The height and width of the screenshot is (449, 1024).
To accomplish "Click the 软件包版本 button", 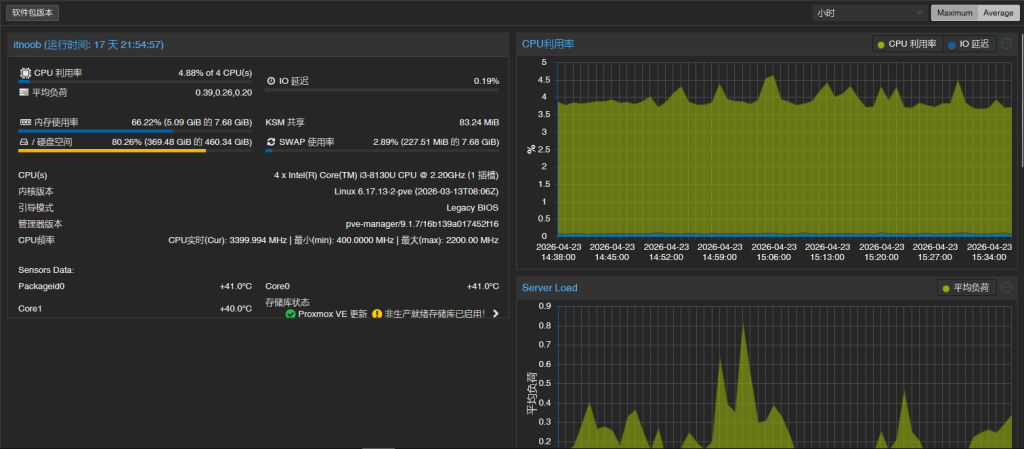I will click(x=35, y=13).
